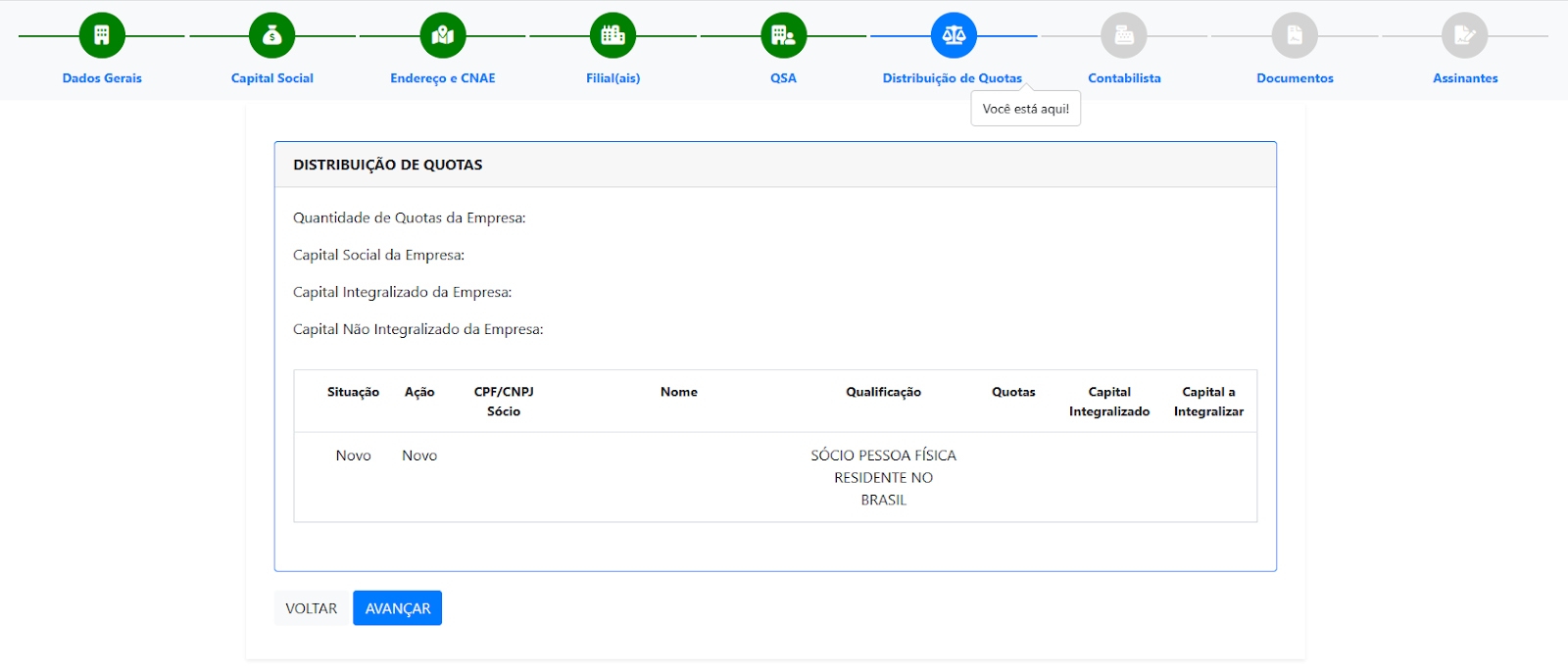The width and height of the screenshot is (1568, 672).
Task: Click the Endereço e CNAE map icon
Action: [443, 36]
